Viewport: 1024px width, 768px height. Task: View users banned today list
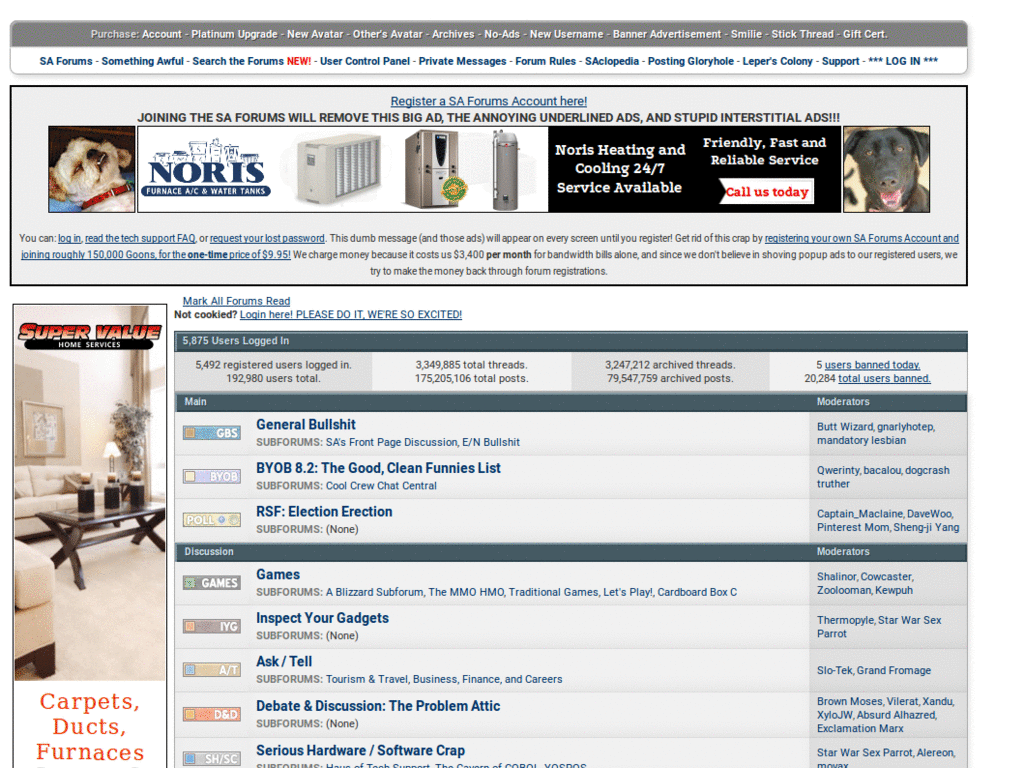pyautogui.click(x=872, y=365)
